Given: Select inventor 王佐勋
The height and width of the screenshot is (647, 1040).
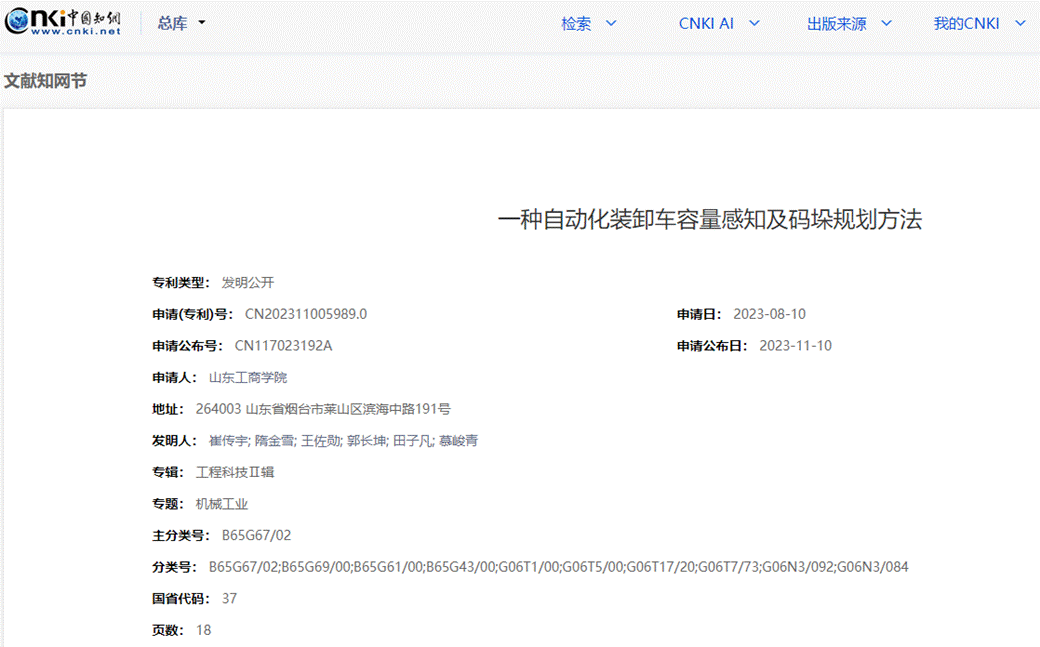Looking at the screenshot, I should 320,440.
